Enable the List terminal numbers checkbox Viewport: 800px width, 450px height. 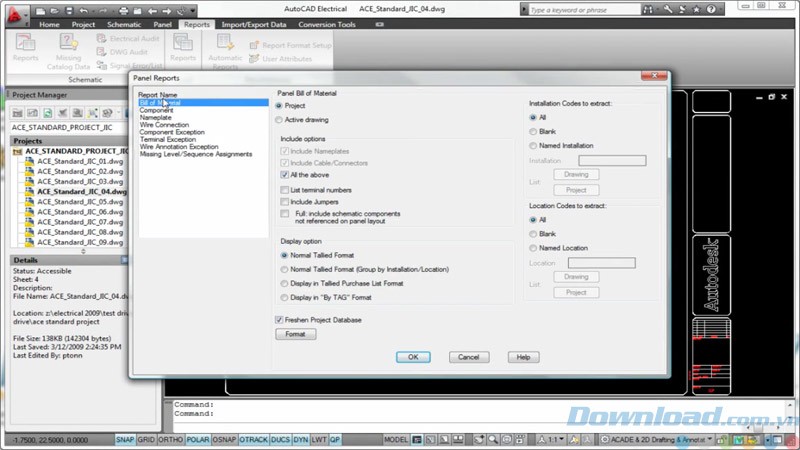point(285,189)
